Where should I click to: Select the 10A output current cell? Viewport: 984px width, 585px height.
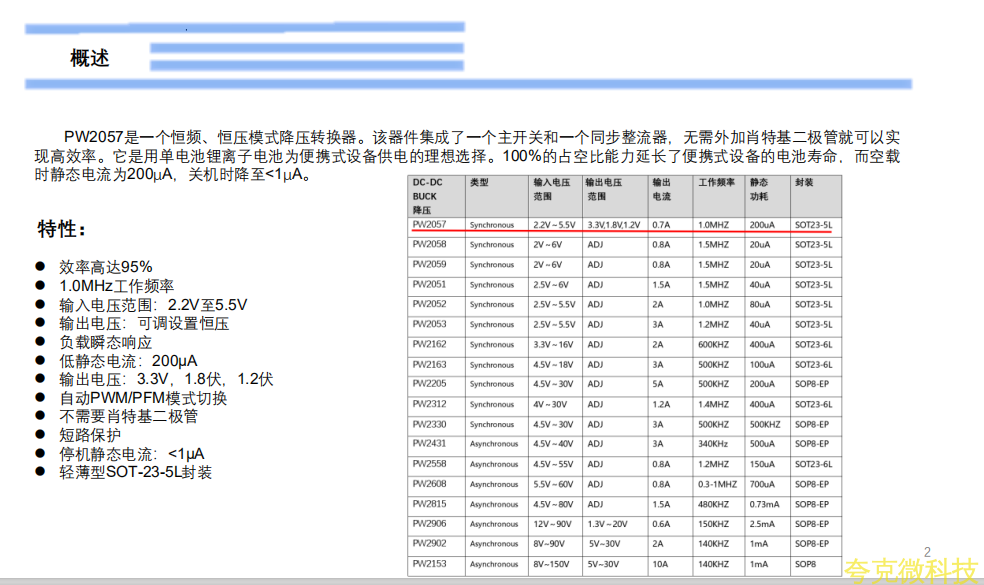660,564
